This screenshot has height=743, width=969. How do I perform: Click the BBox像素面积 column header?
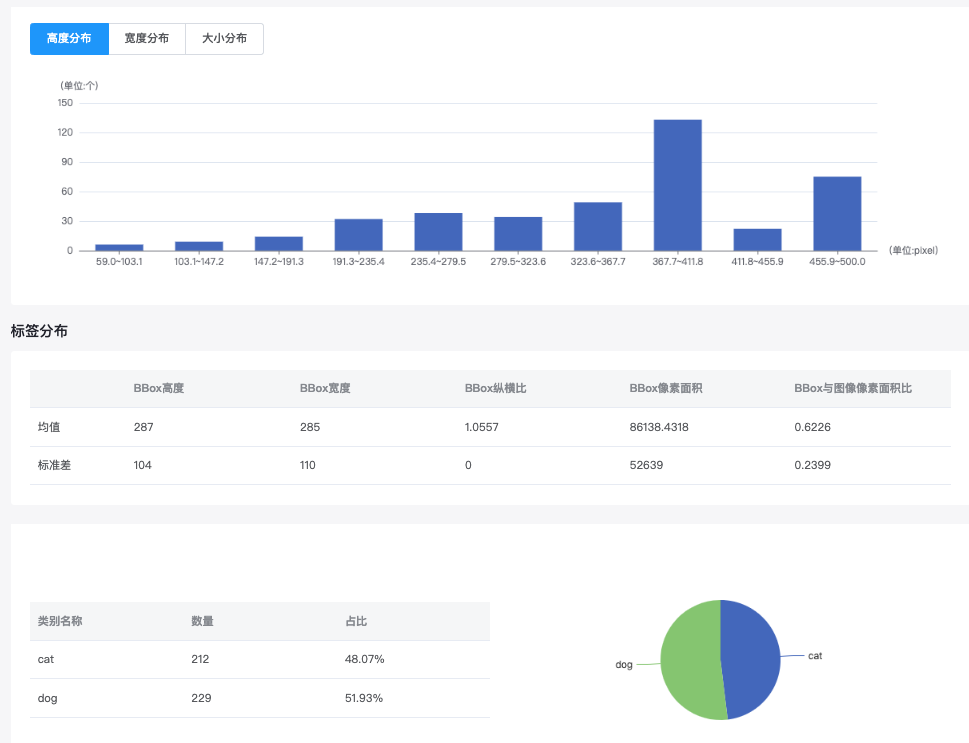[x=666, y=388]
